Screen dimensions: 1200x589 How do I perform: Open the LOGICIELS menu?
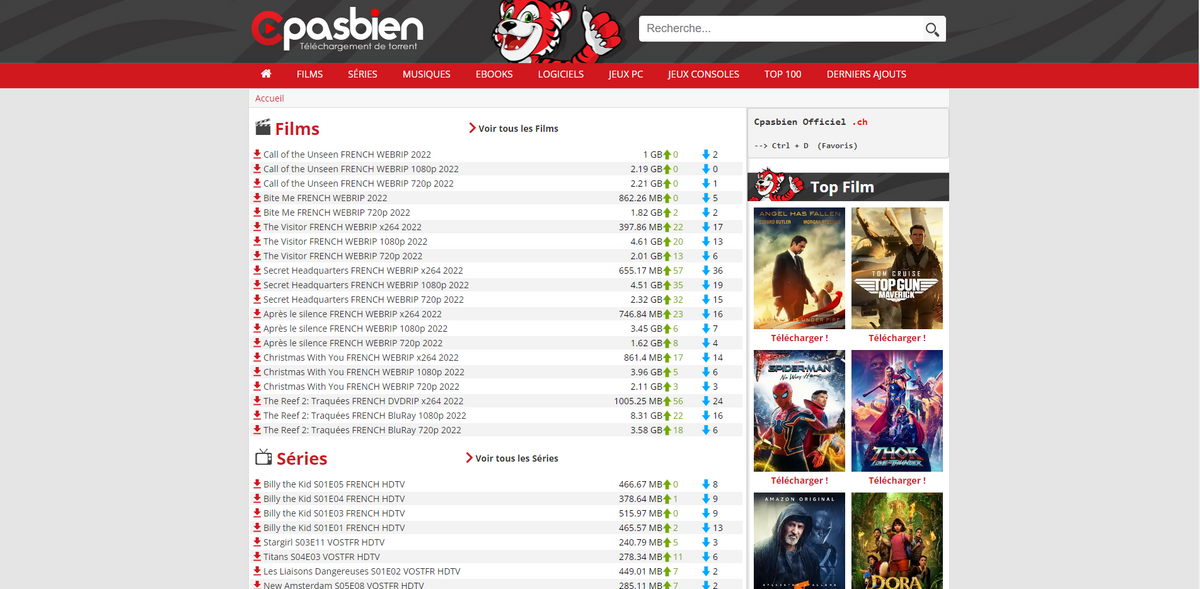coord(561,74)
